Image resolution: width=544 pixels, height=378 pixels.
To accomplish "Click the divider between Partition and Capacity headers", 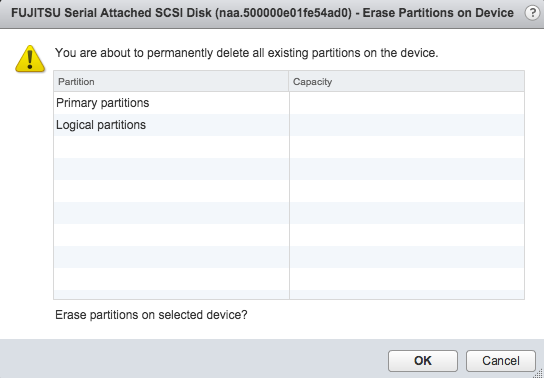I will (289, 81).
